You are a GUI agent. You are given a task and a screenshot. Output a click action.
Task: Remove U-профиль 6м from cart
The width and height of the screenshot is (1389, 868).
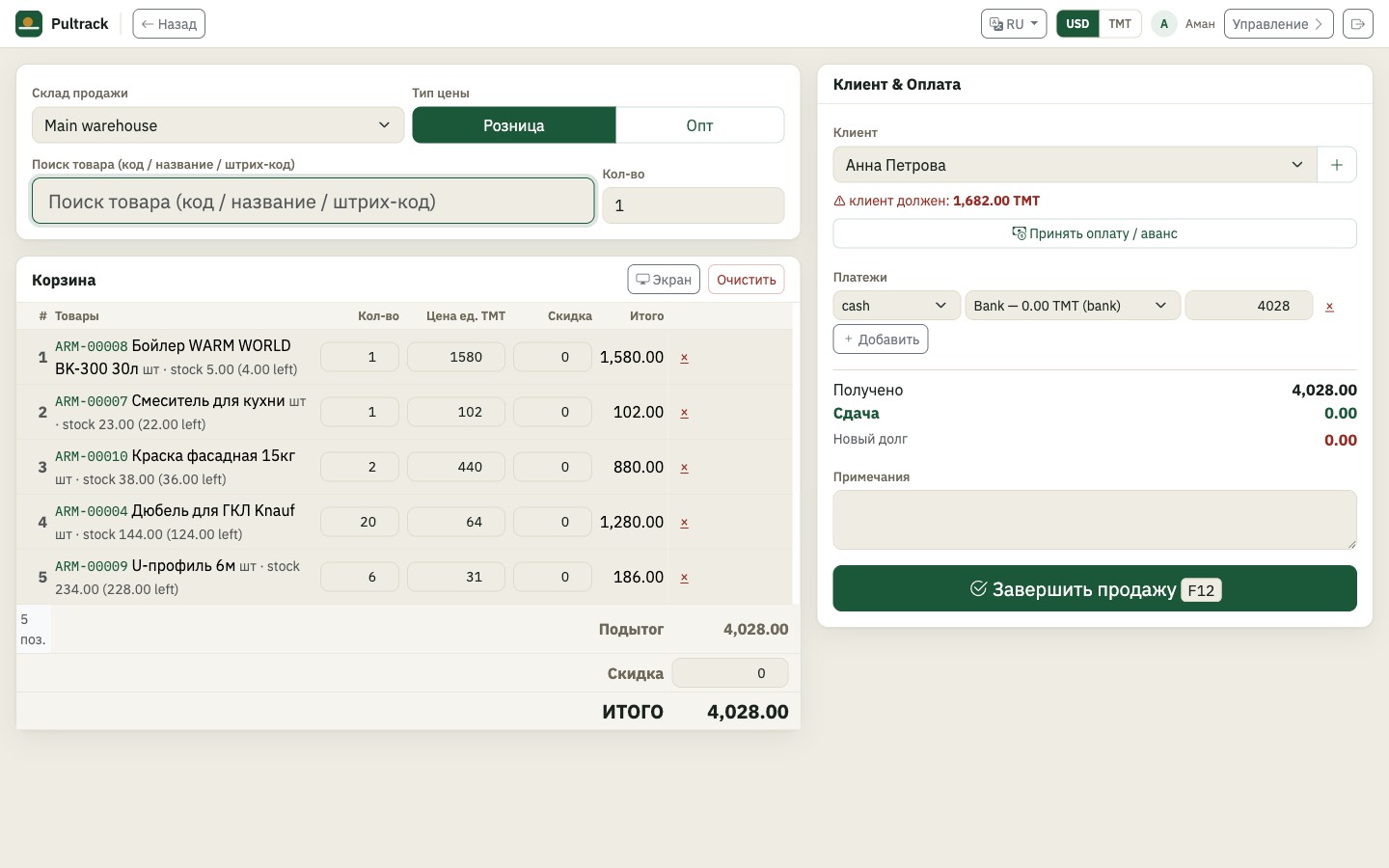(x=684, y=578)
